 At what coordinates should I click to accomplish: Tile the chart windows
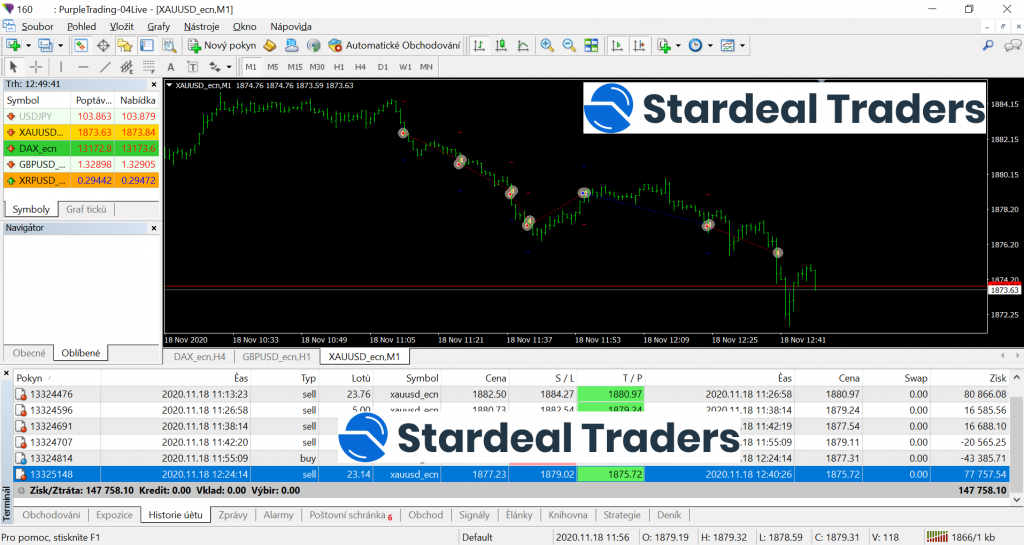(591, 45)
